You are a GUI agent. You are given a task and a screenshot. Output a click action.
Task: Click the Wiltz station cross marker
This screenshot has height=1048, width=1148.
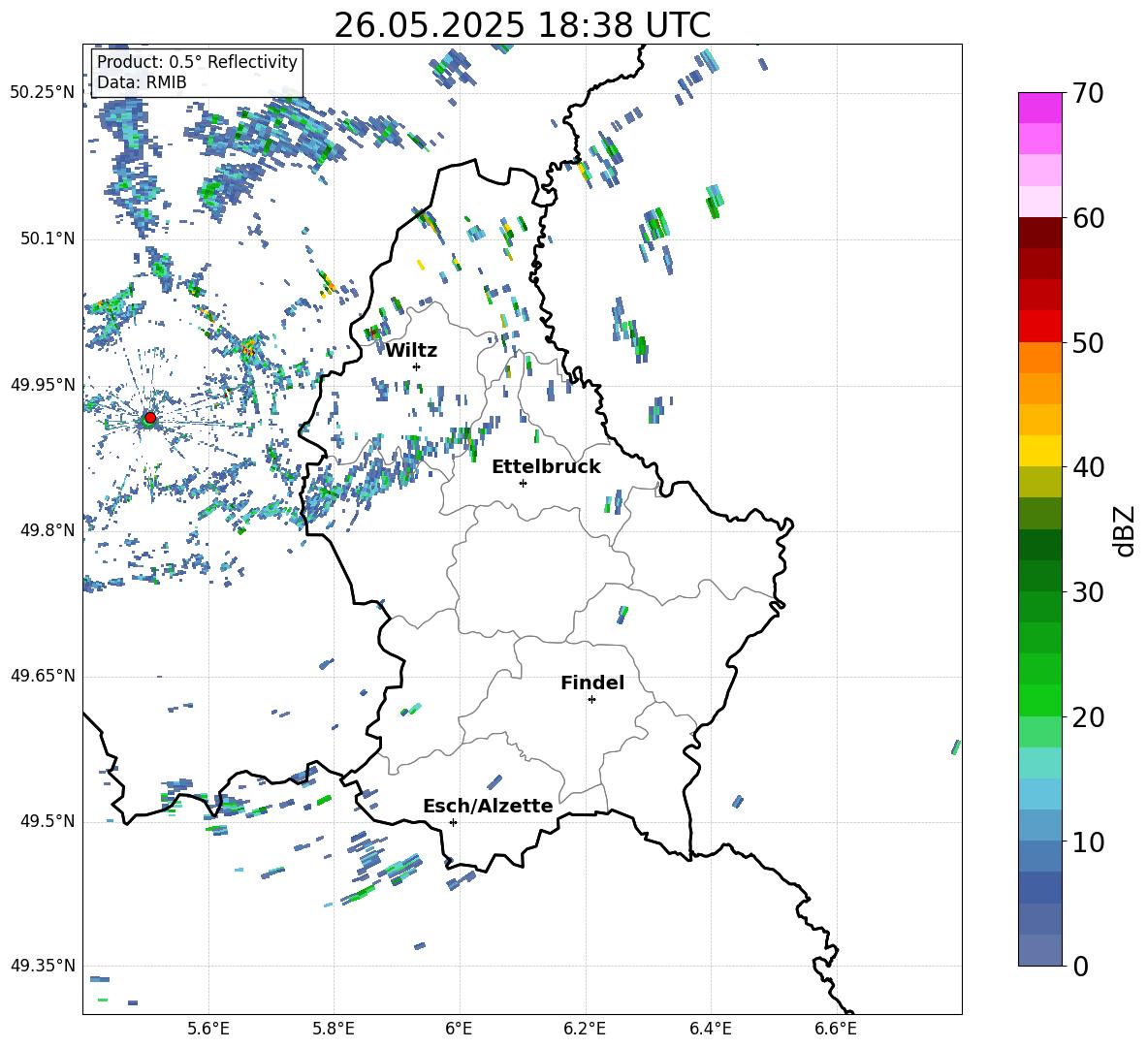tap(417, 366)
